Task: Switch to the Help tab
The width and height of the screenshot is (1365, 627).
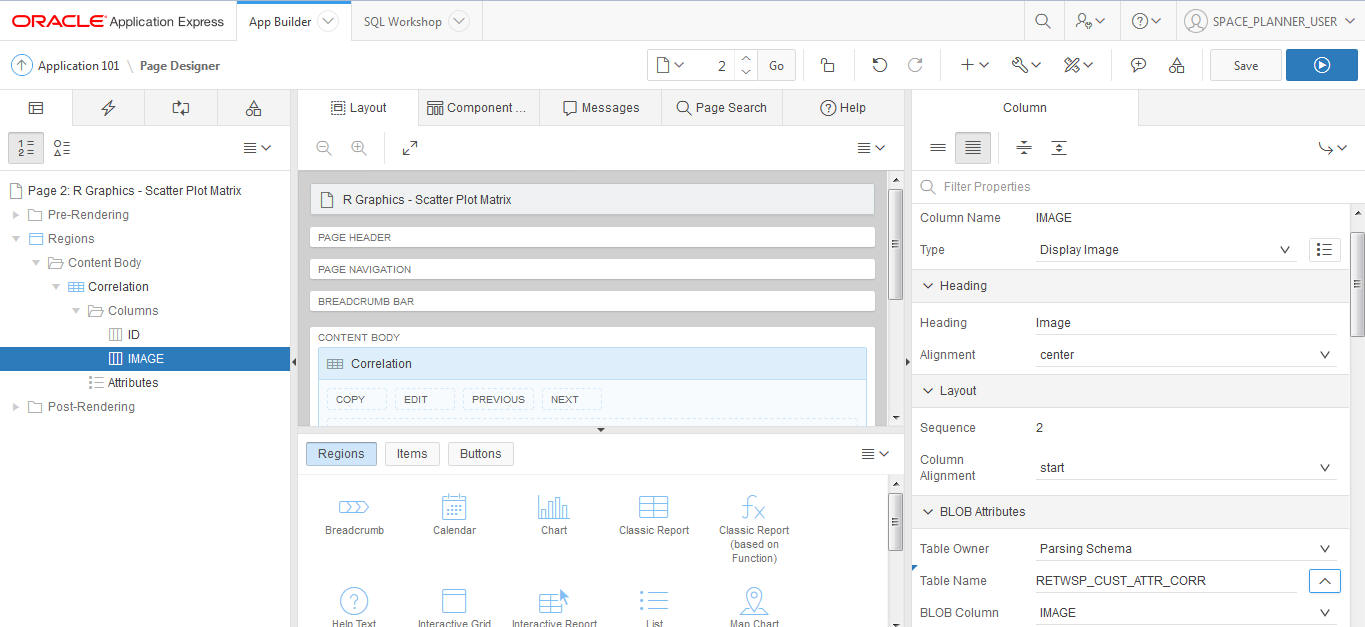Action: (843, 108)
